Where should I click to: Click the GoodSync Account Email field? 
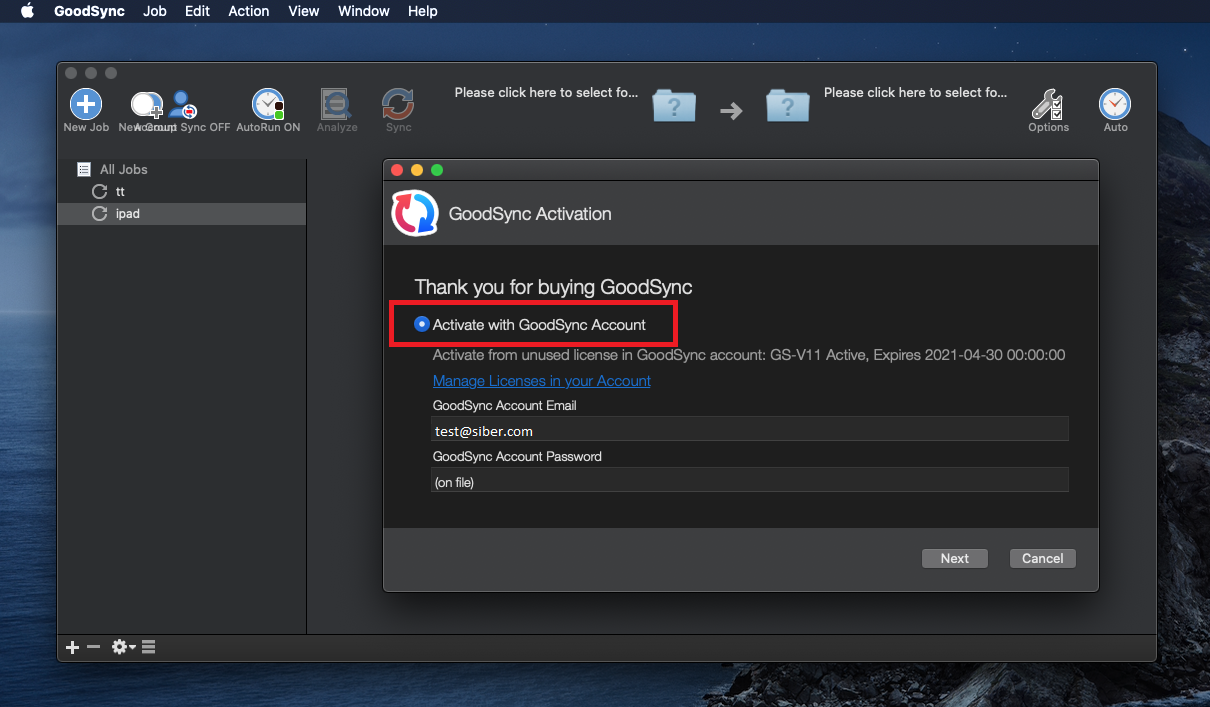click(x=749, y=431)
